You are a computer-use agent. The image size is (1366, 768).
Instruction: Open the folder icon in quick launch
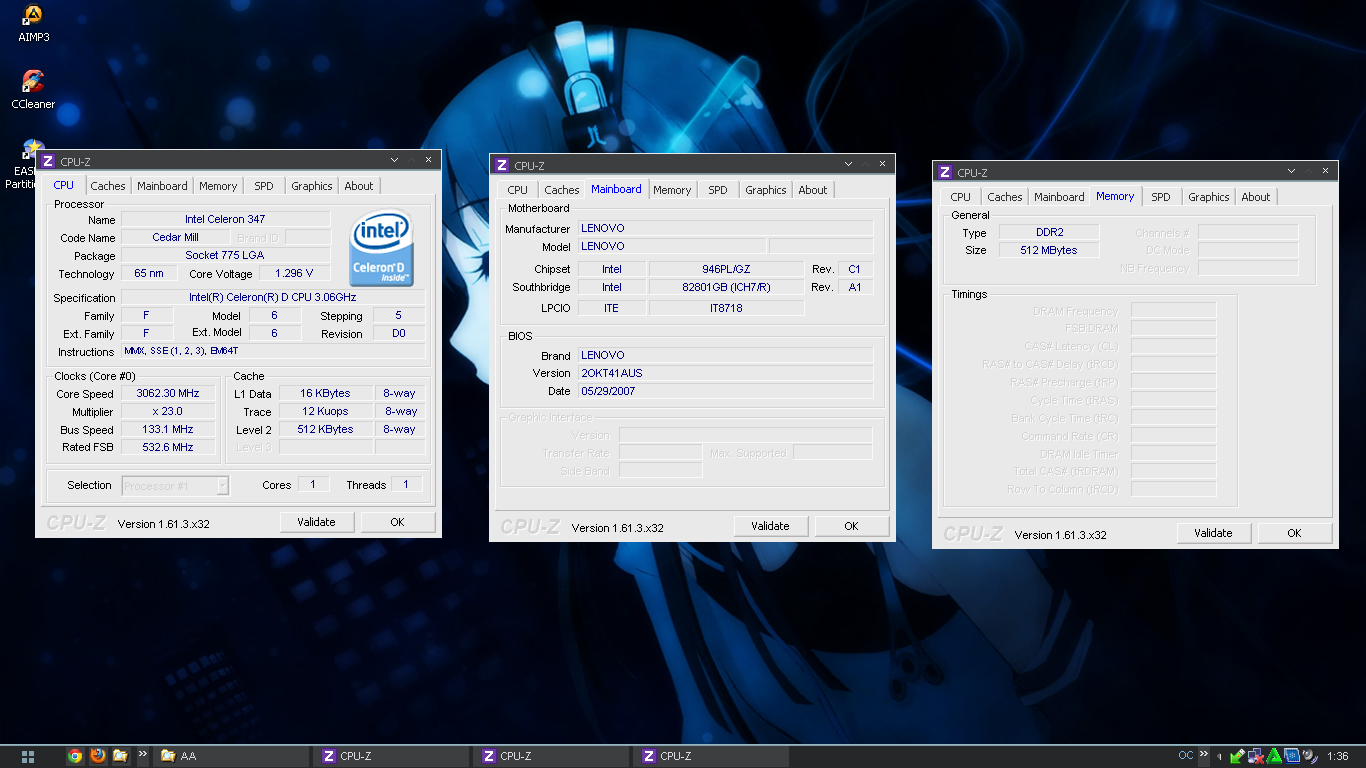(119, 756)
